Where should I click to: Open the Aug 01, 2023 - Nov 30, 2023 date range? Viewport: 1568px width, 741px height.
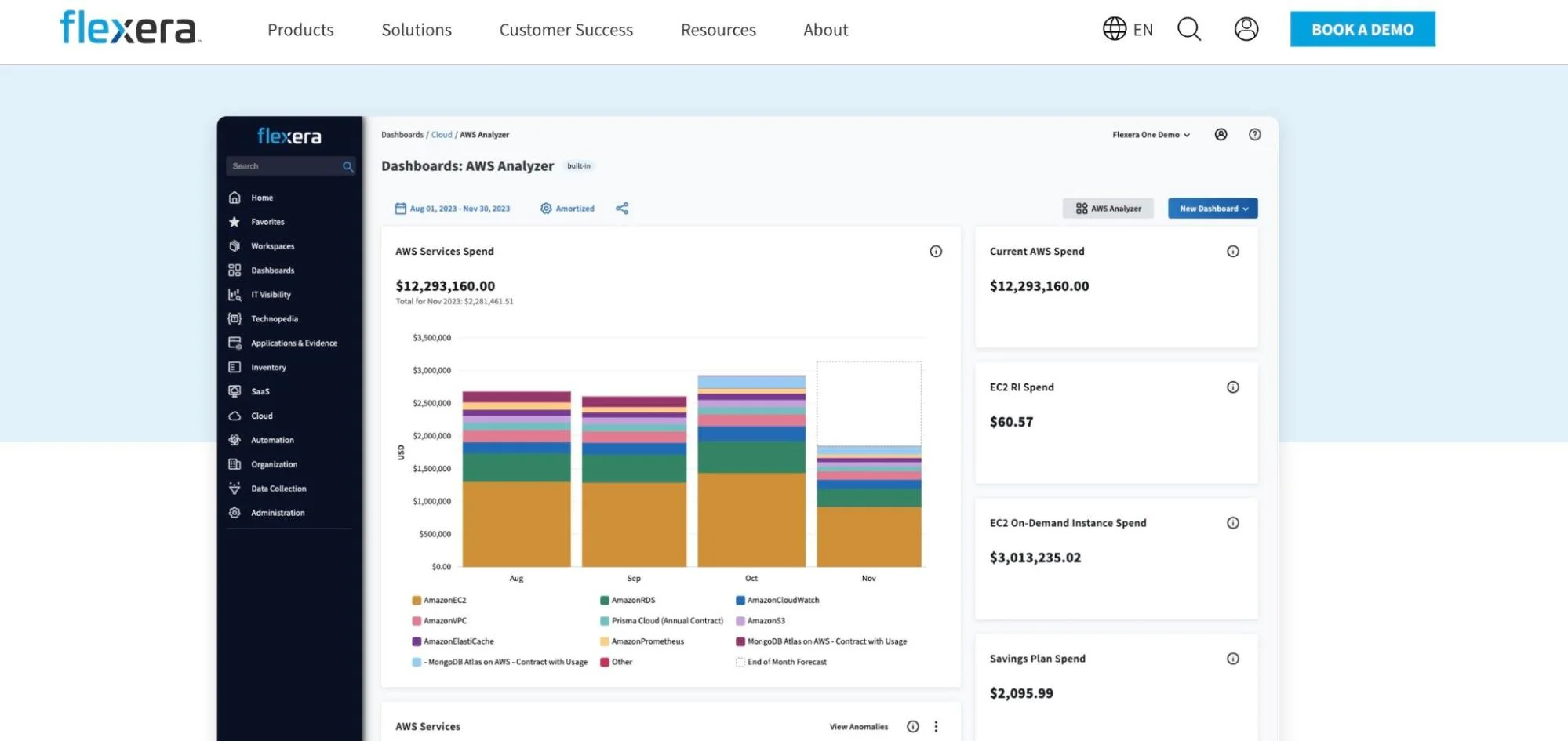(x=460, y=209)
